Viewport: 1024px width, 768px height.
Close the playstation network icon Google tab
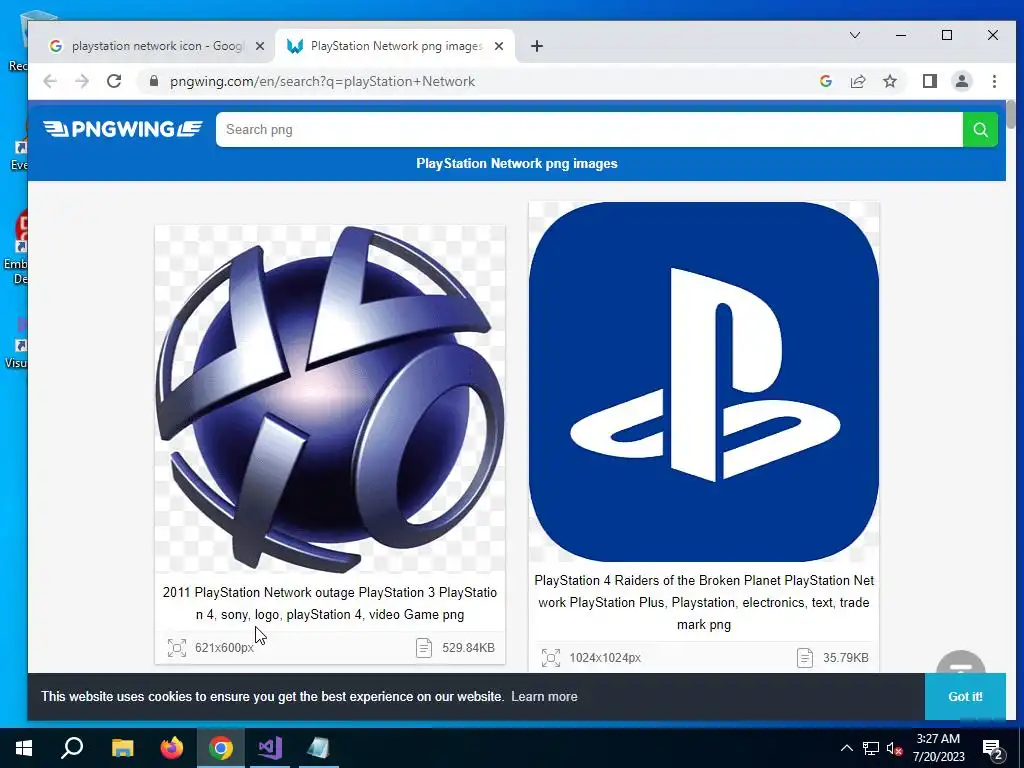pyautogui.click(x=260, y=46)
